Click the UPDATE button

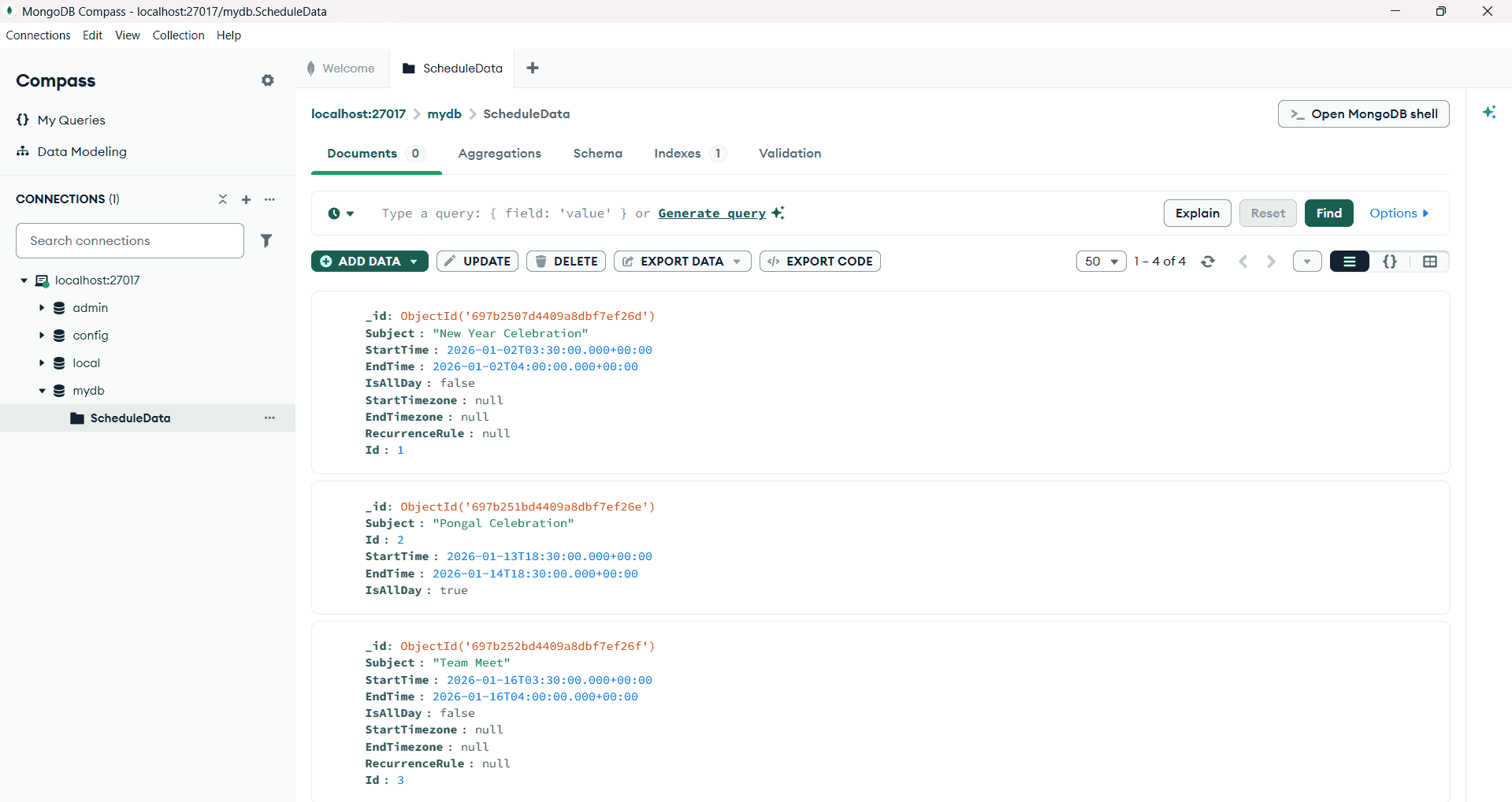[x=477, y=262]
